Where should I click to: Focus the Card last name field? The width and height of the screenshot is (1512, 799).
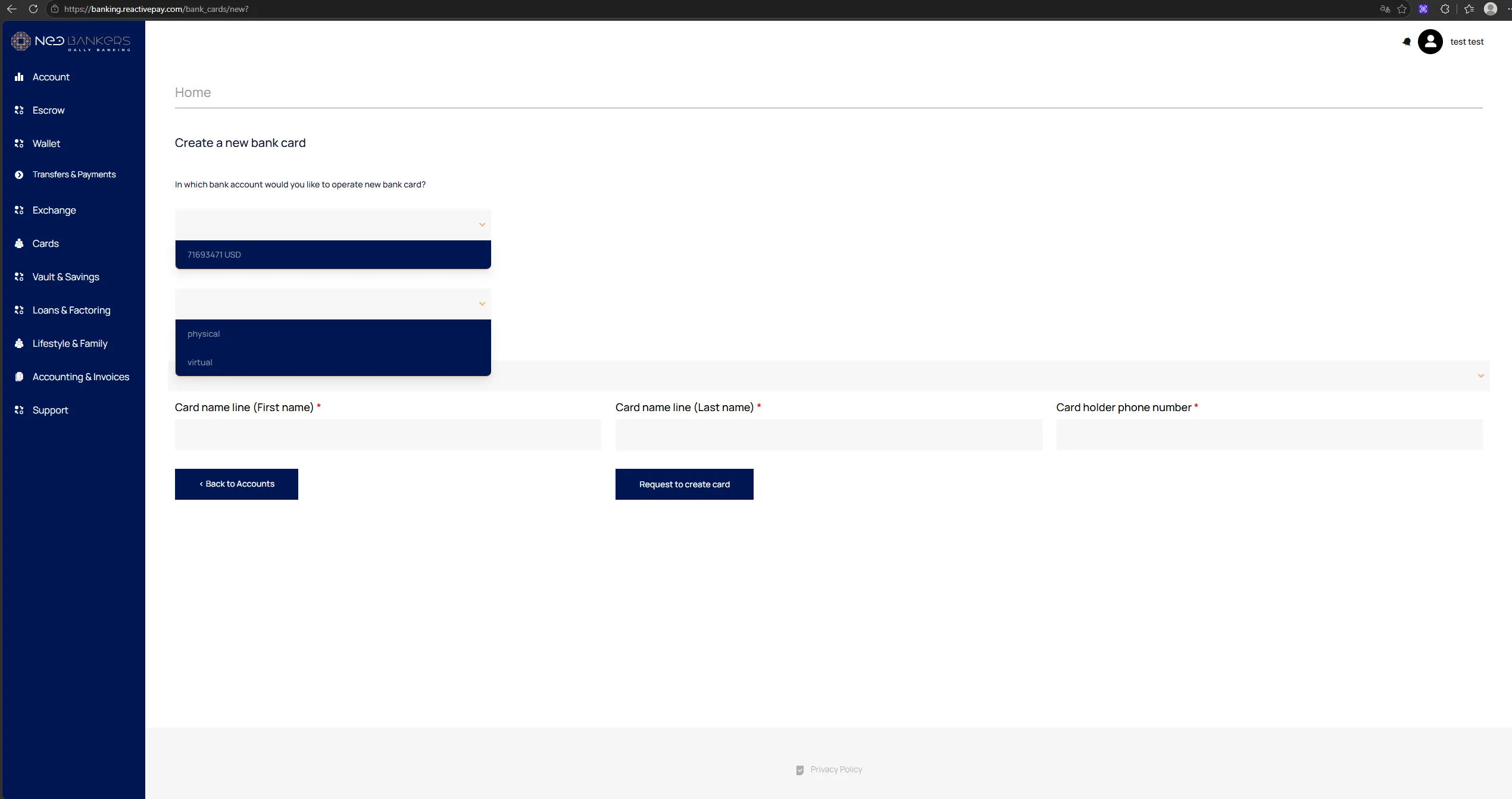829,435
